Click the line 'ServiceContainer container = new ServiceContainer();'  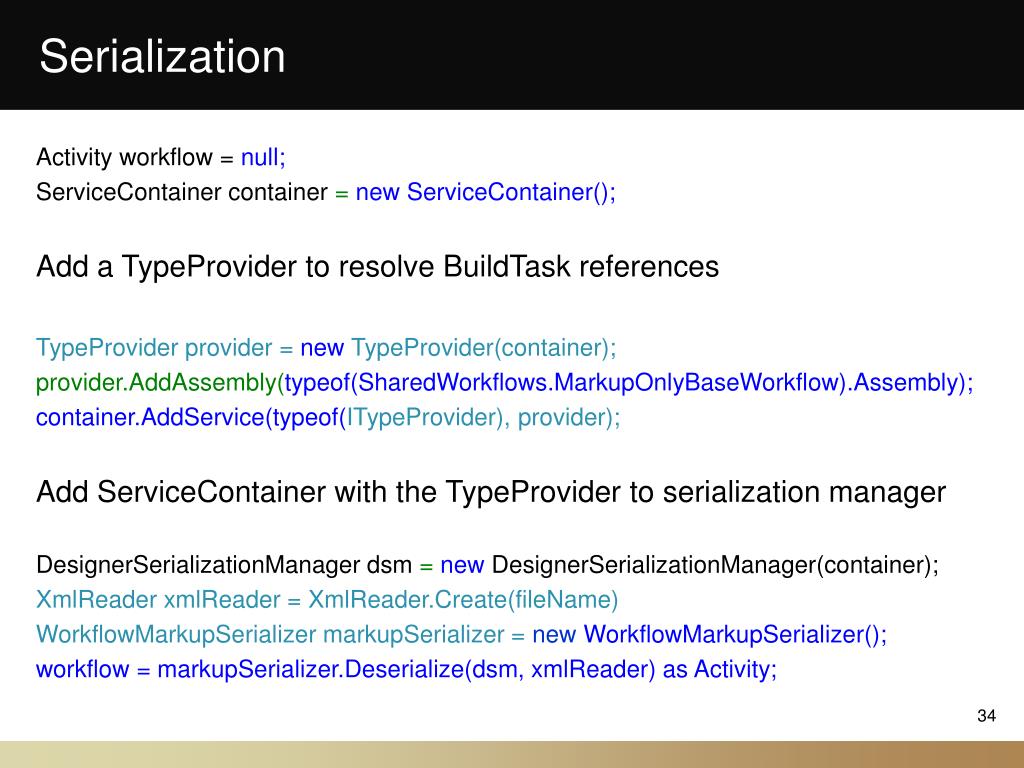point(326,192)
